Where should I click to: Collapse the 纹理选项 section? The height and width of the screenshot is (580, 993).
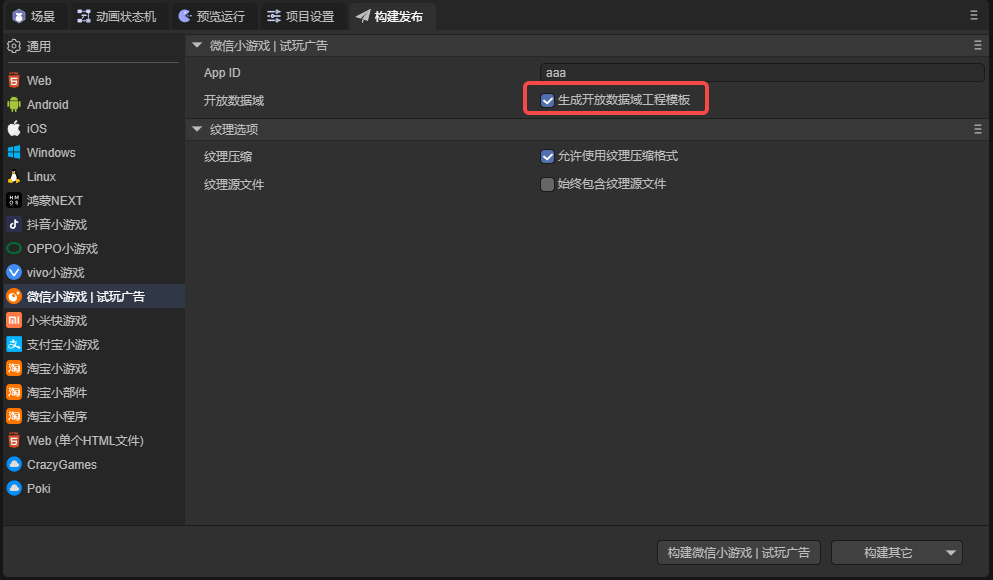tap(197, 129)
